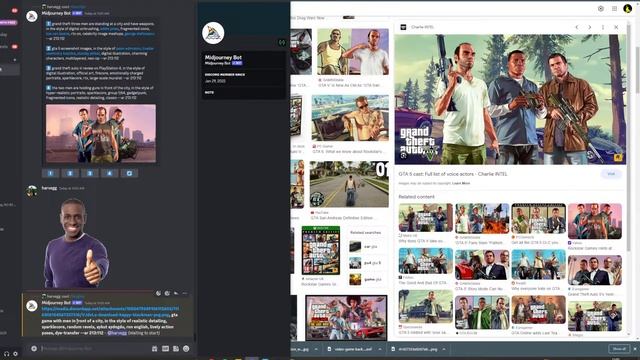Close the browser downloads bar
Screen dimensions: 640x360
(x=636, y=349)
